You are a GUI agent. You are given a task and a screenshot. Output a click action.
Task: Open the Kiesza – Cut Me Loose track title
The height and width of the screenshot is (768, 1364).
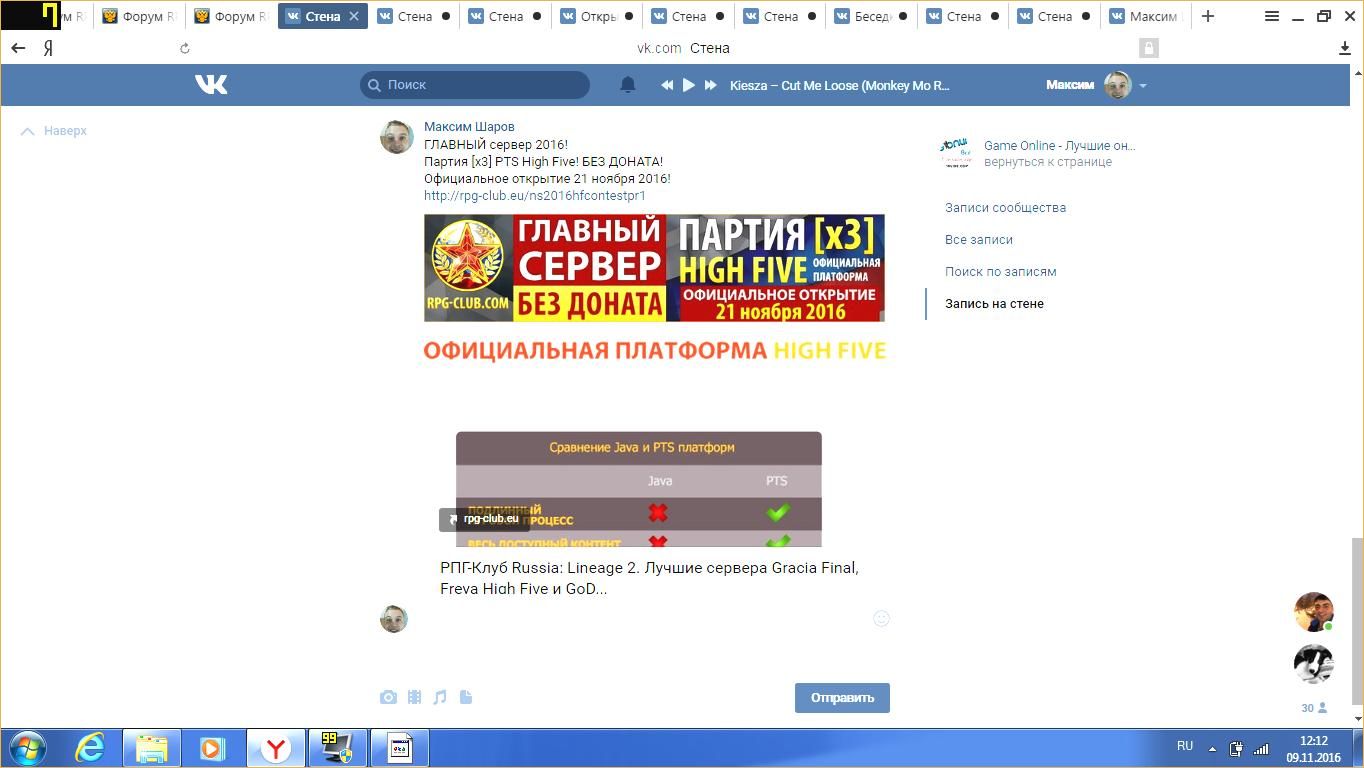click(840, 85)
